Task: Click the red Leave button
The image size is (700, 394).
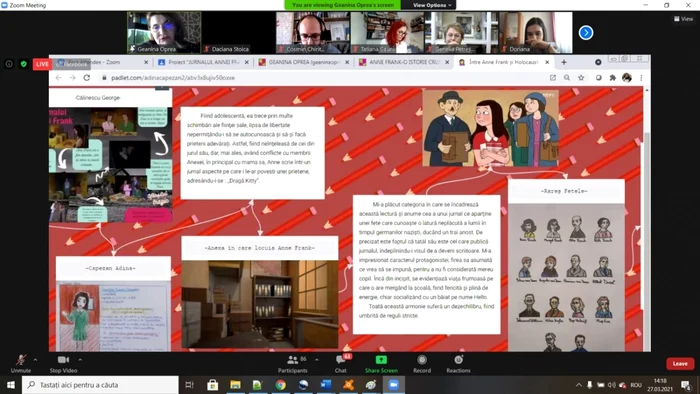Action: pos(680,364)
